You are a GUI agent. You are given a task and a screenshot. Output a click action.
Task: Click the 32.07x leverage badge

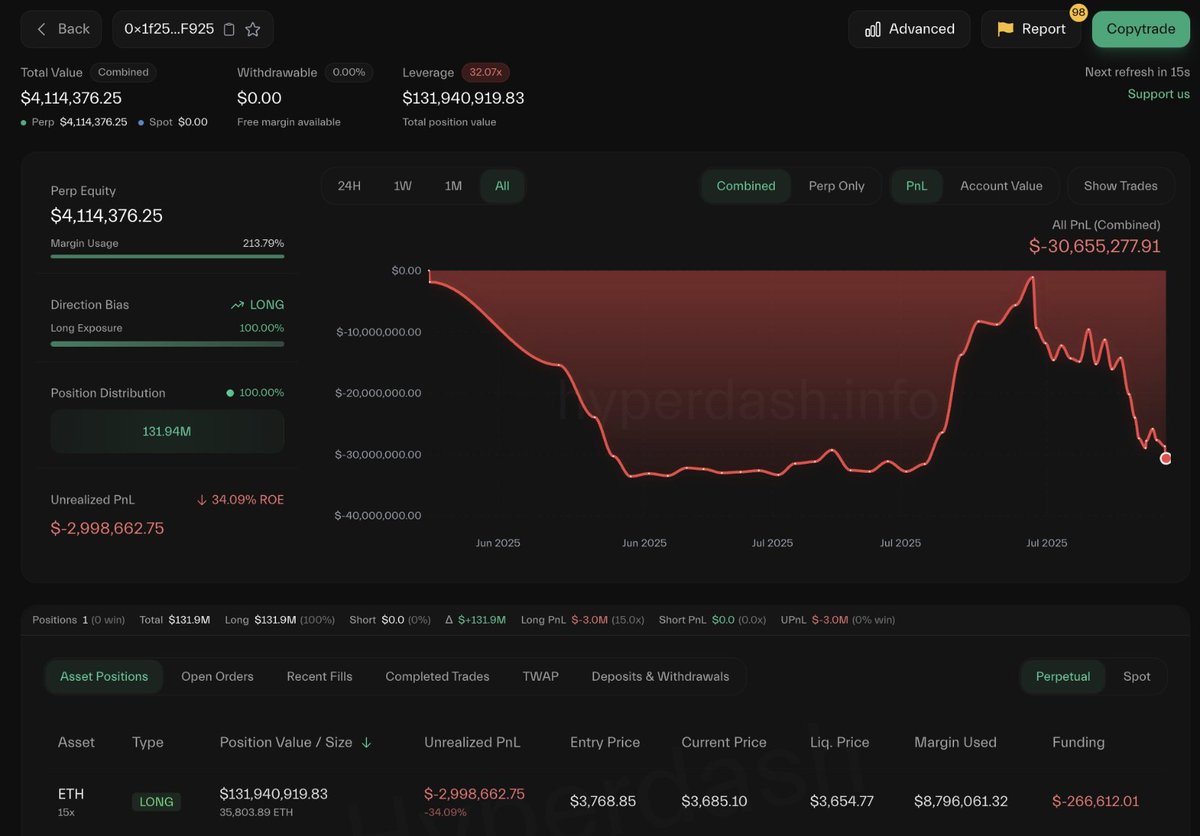coord(486,72)
